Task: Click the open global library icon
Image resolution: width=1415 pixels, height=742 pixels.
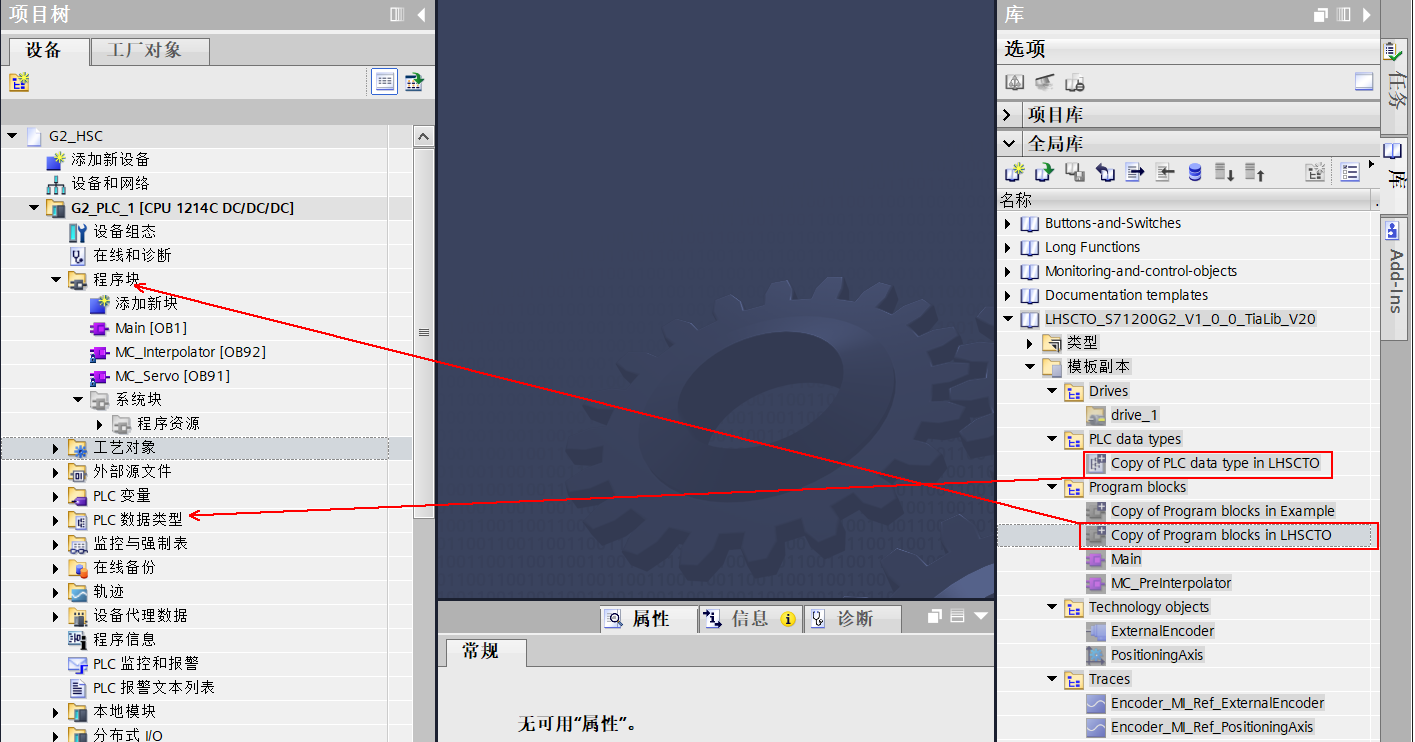Action: coord(1044,172)
